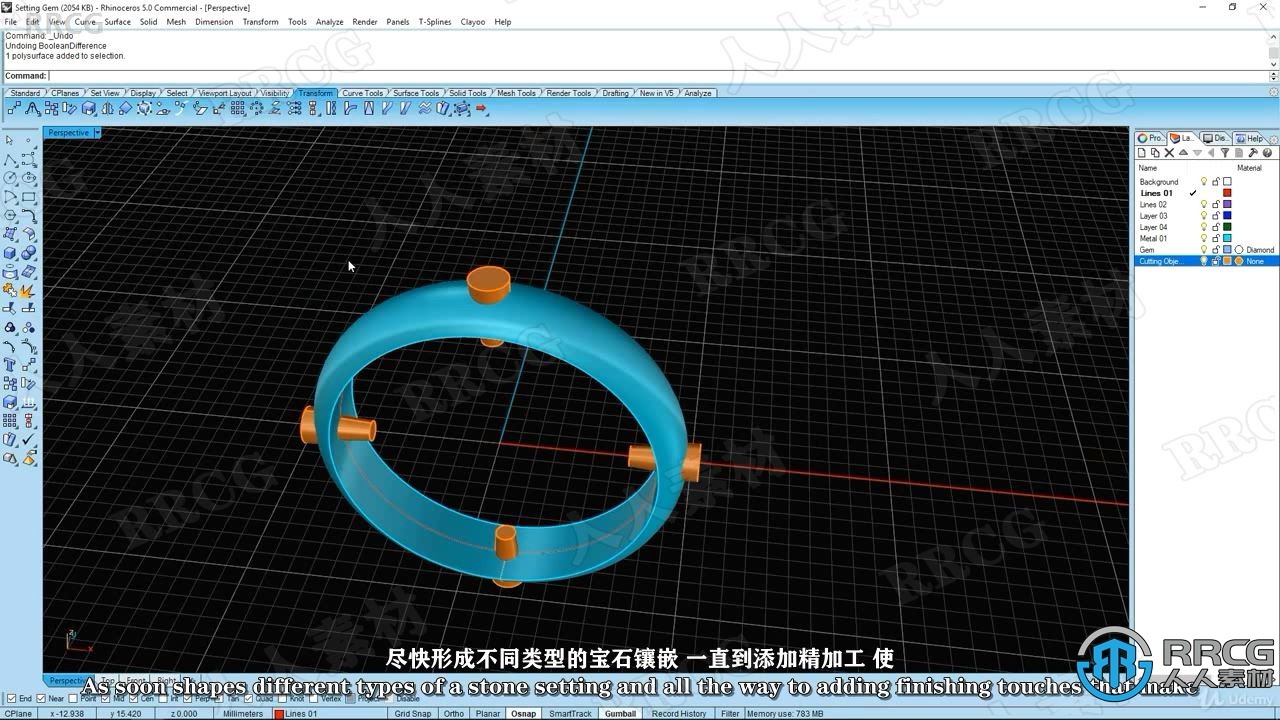Image resolution: width=1280 pixels, height=720 pixels.
Task: Click the red arrow icon in Transform toolbar
Action: (x=481, y=108)
